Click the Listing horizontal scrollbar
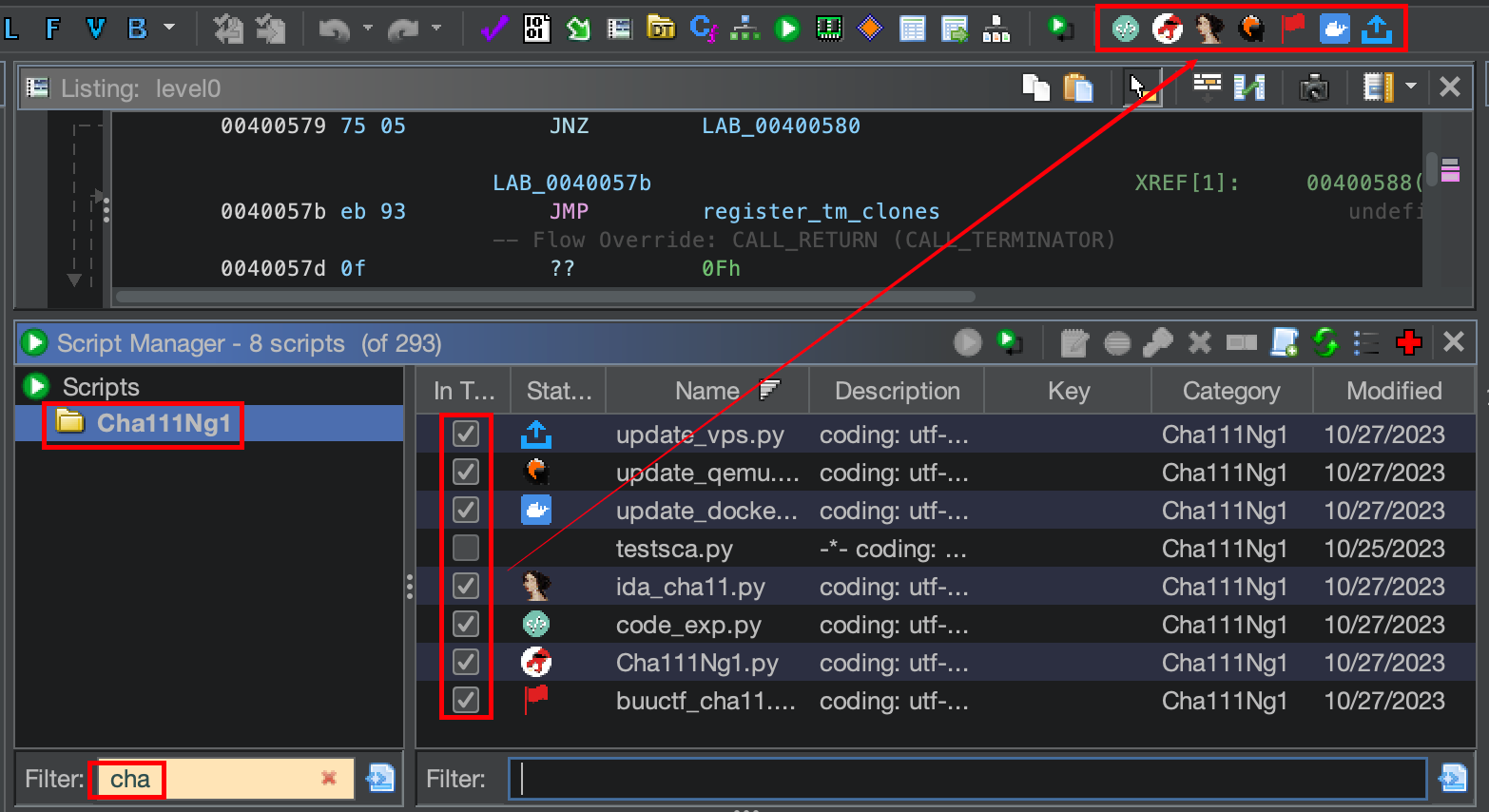The width and height of the screenshot is (1489, 812). (x=545, y=297)
